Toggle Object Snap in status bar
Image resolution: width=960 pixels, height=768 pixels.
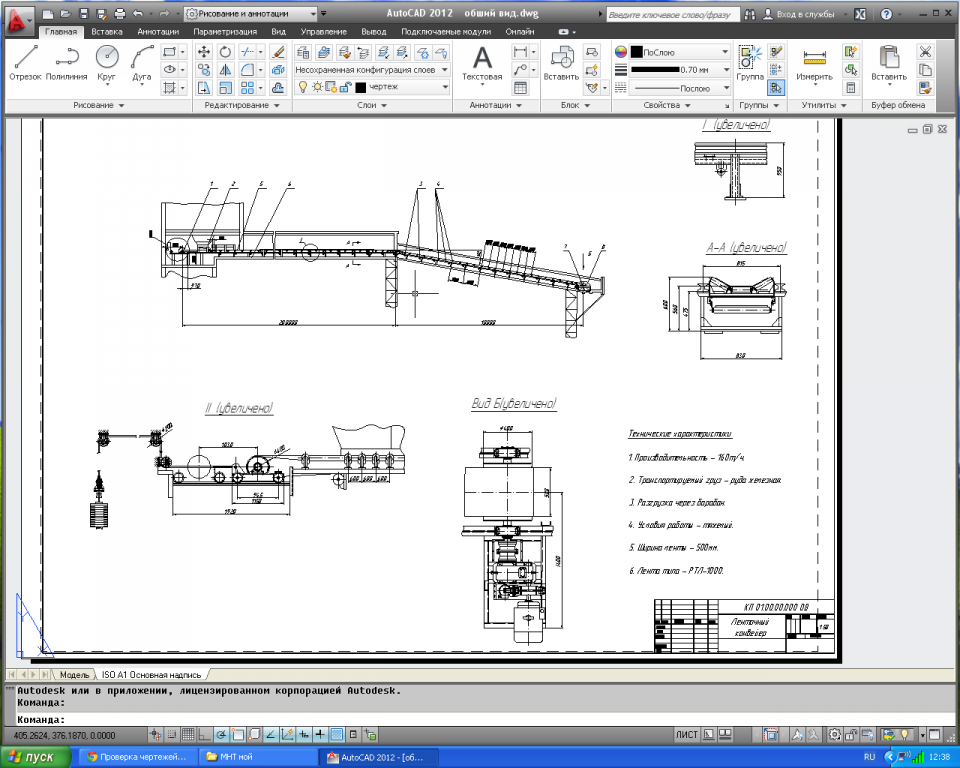238,734
